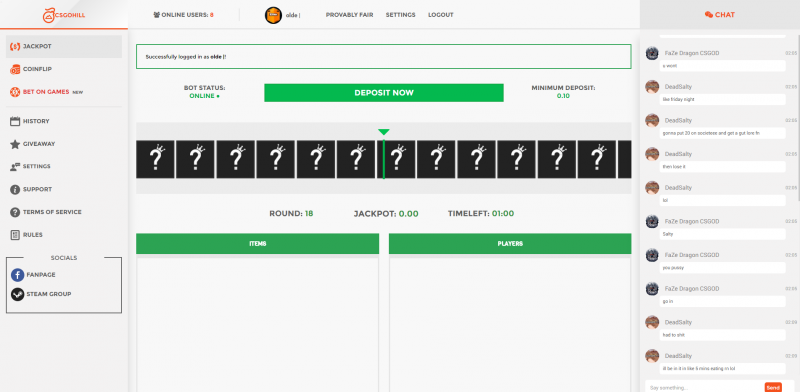Viewport: 800px width, 392px height.
Task: Click the CSGOHILL logo
Action: click(64, 15)
